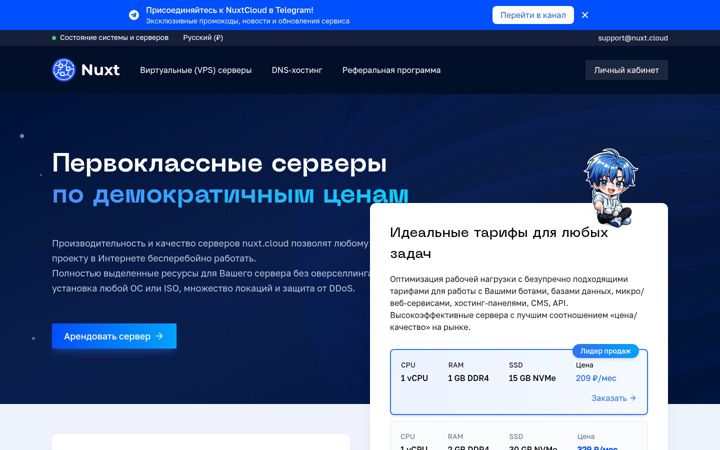Click the "Присоединяйтесь к NuxtCloud в Telegram!" banner title
This screenshot has height=450, width=720.
pos(230,10)
